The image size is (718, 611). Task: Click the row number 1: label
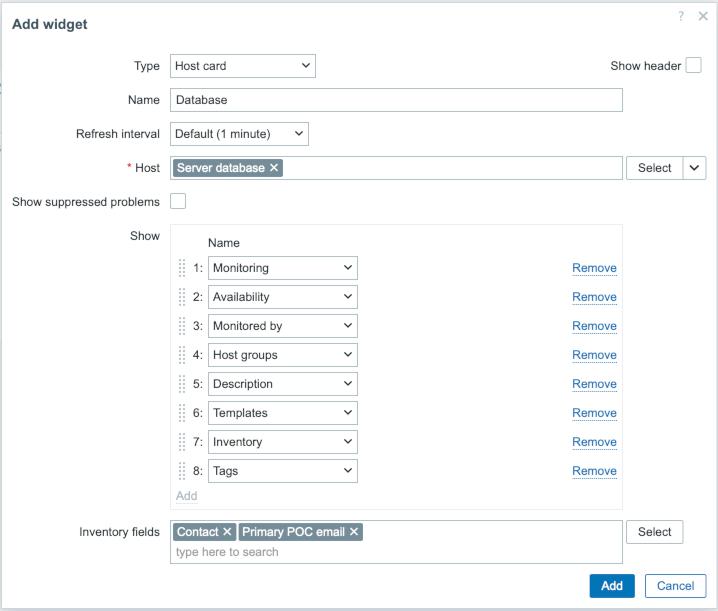[x=197, y=268]
